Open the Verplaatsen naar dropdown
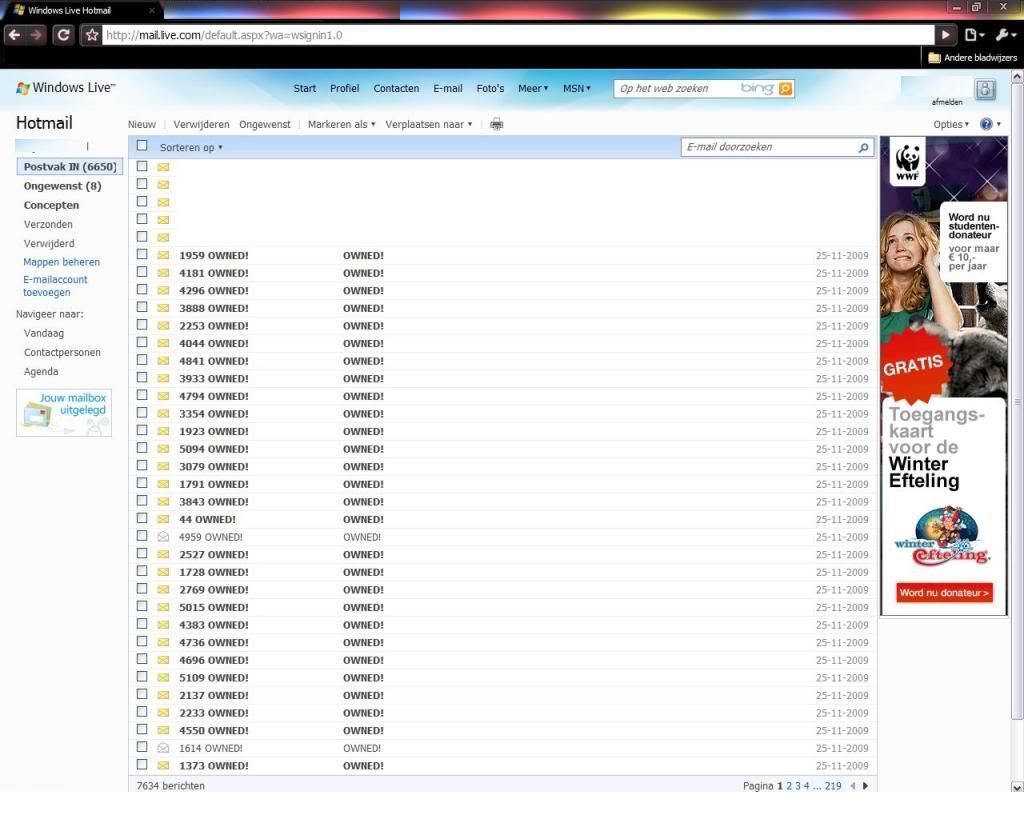 (x=428, y=124)
